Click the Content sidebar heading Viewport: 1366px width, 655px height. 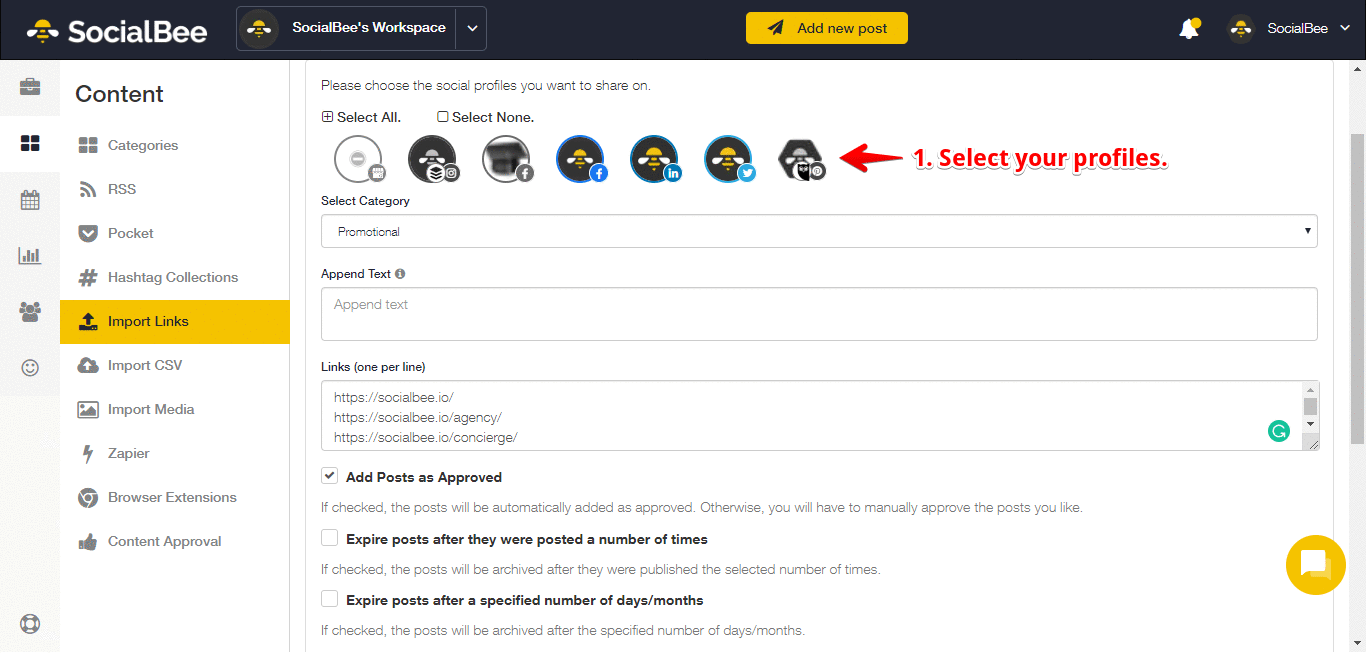pos(119,94)
